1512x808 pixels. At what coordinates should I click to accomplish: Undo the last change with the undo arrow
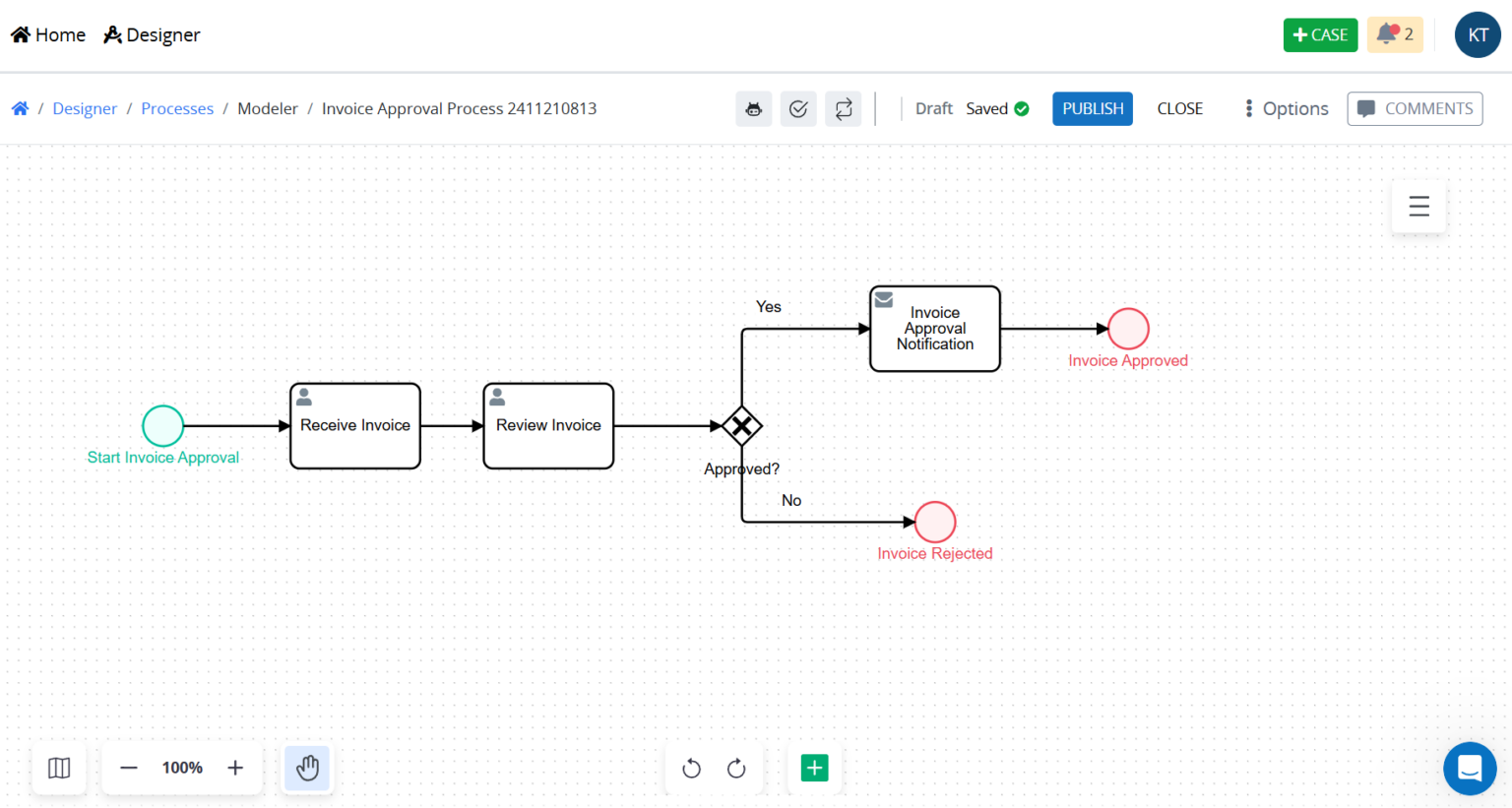691,768
